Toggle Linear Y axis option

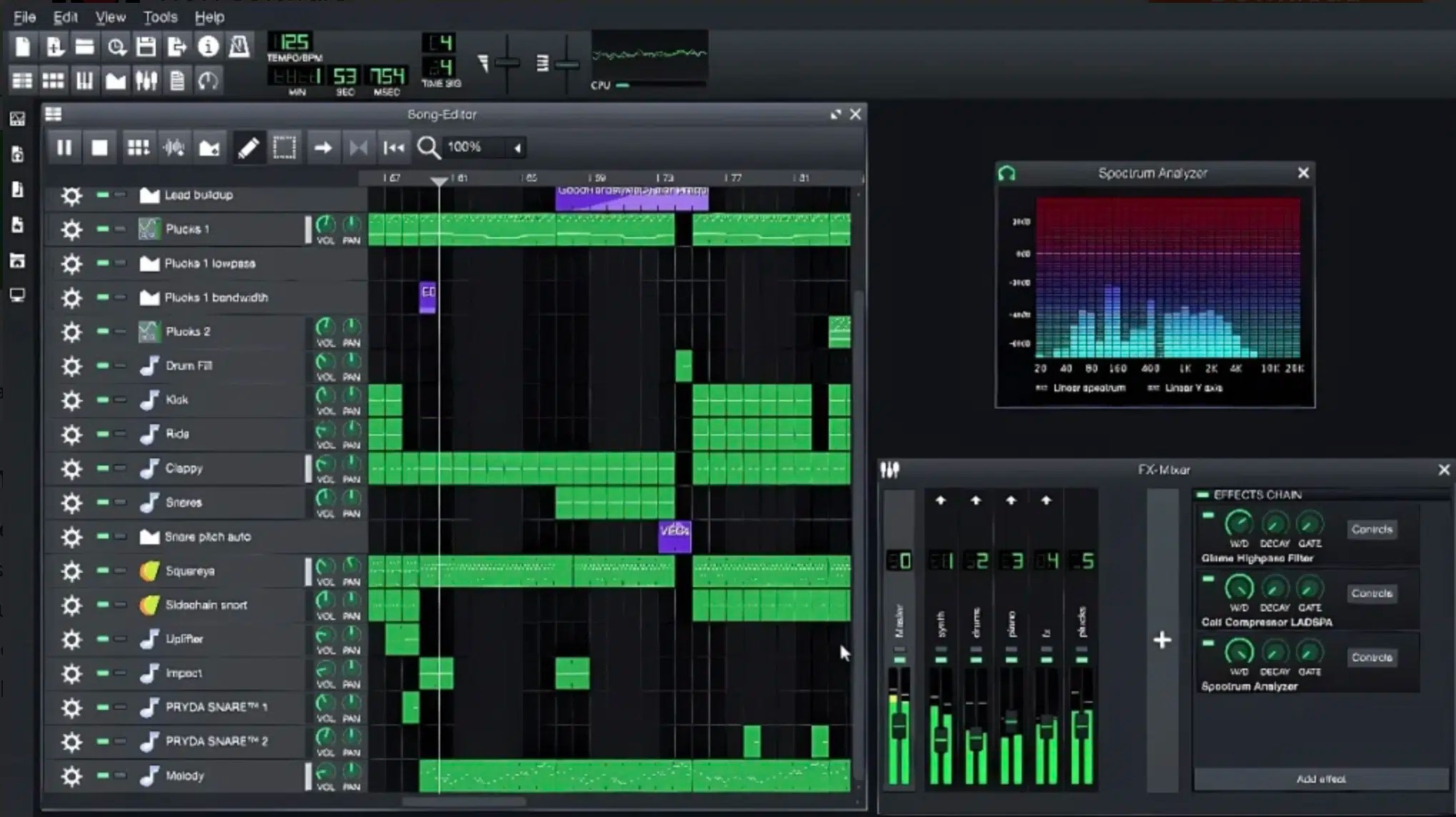pos(1153,388)
